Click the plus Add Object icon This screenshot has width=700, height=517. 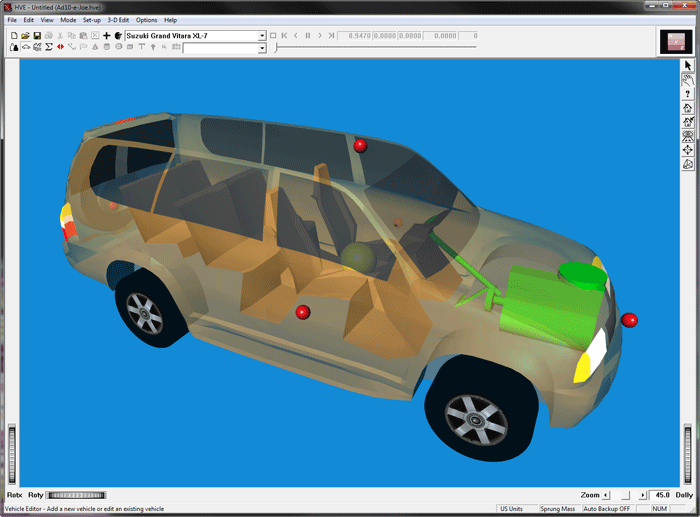pyautogui.click(x=106, y=36)
